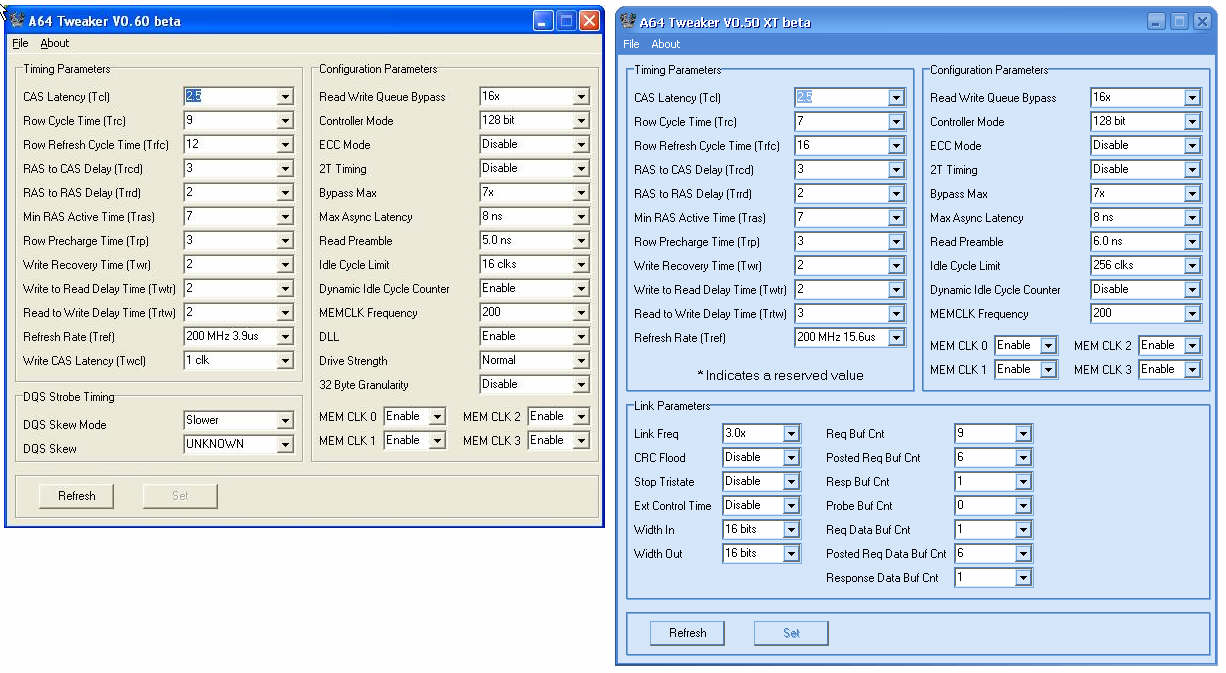Click Refresh button in V0.60 beta window
The width and height of the screenshot is (1226, 673).
(x=77, y=496)
